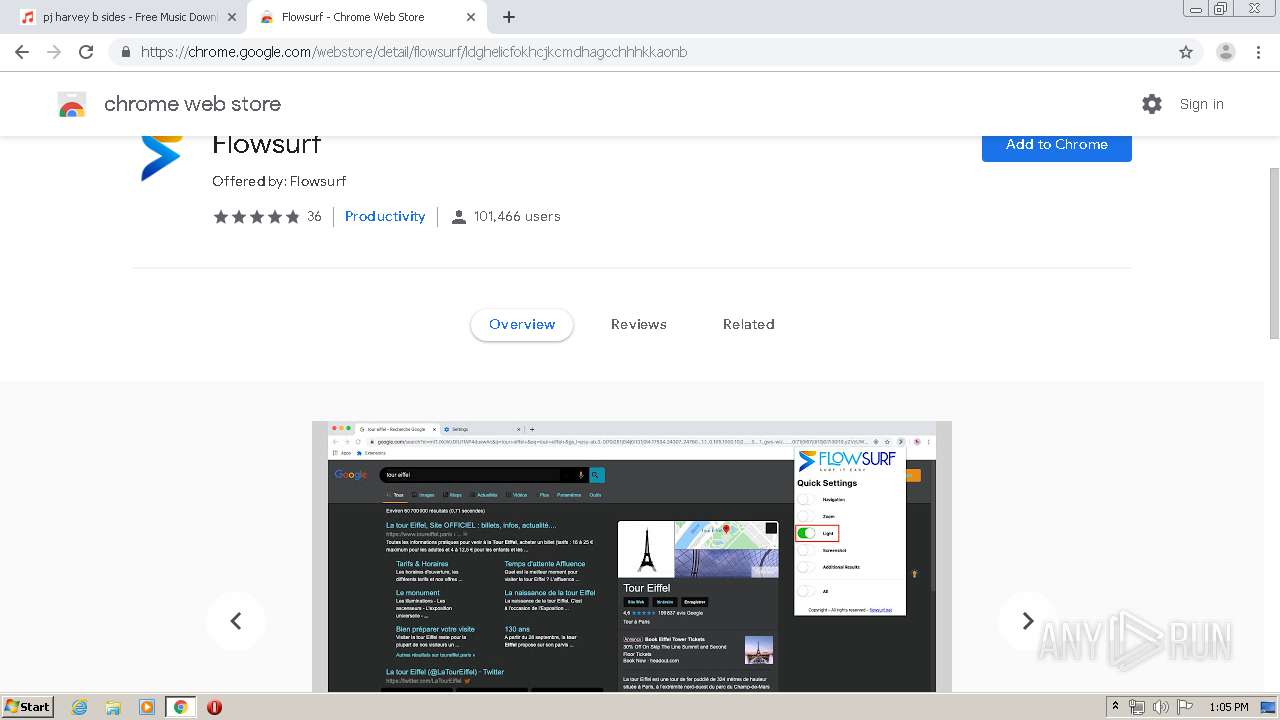Viewport: 1280px width, 720px height.
Task: Close the pj harvey b sides tab
Action: pyautogui.click(x=232, y=17)
